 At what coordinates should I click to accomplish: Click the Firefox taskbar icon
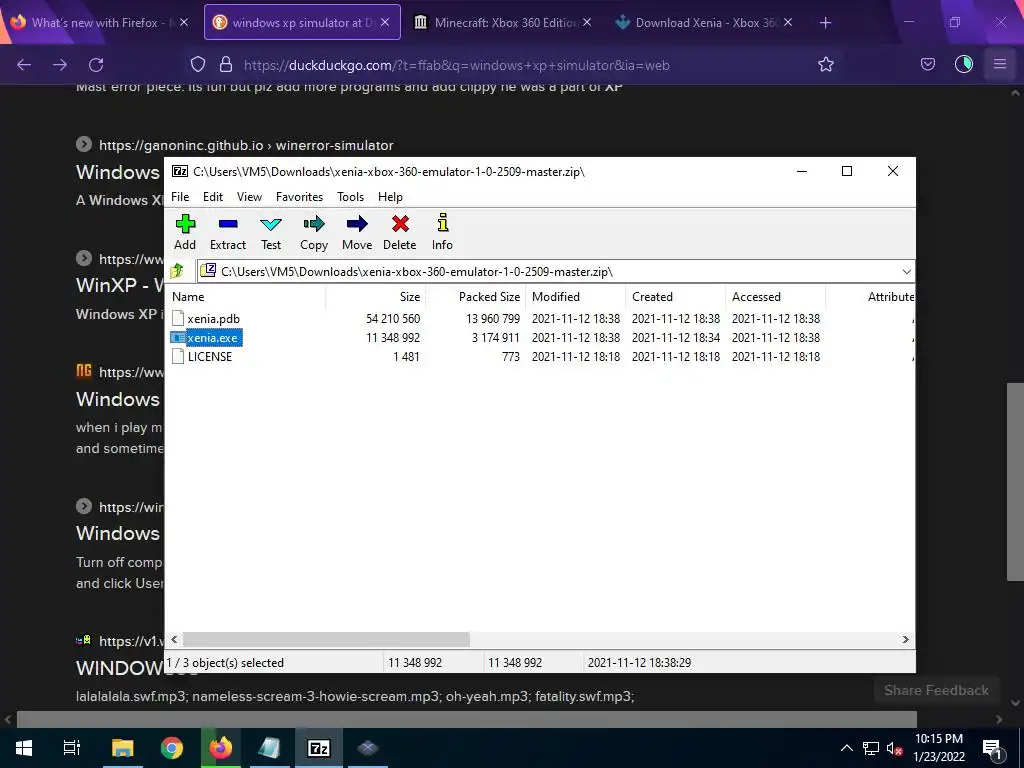[221, 748]
